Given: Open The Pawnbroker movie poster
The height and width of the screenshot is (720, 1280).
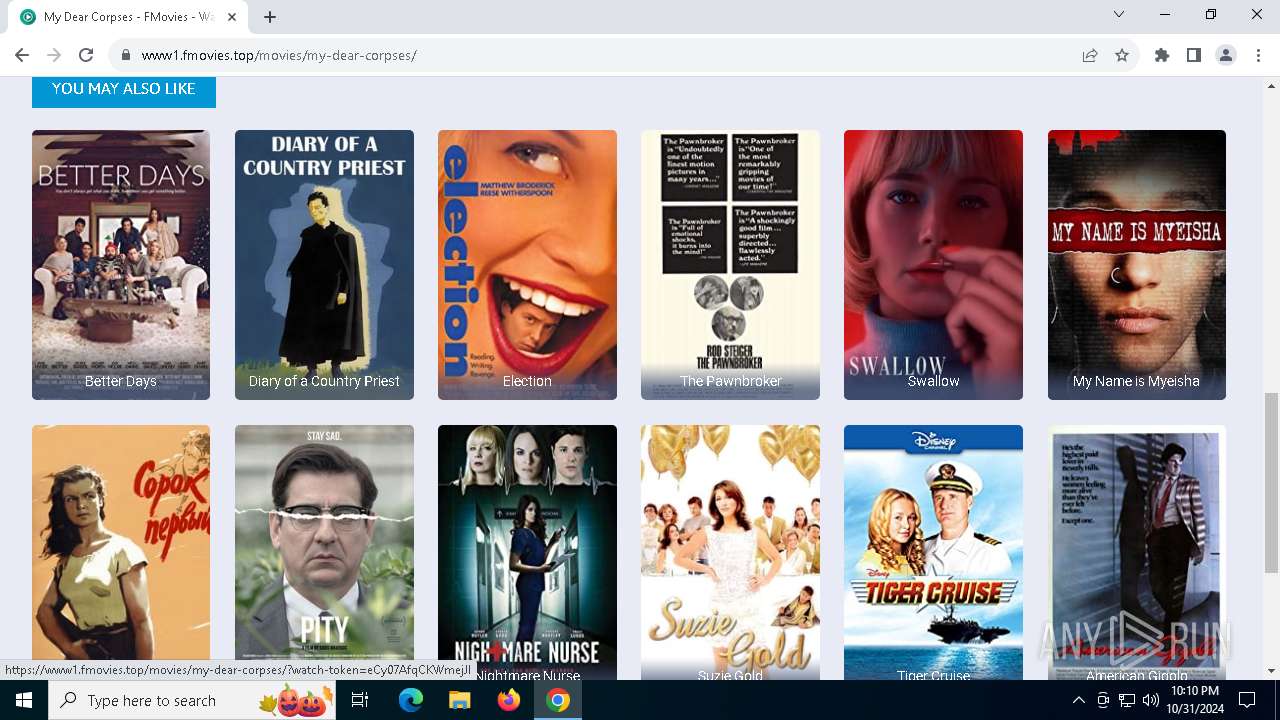Looking at the screenshot, I should point(730,265).
